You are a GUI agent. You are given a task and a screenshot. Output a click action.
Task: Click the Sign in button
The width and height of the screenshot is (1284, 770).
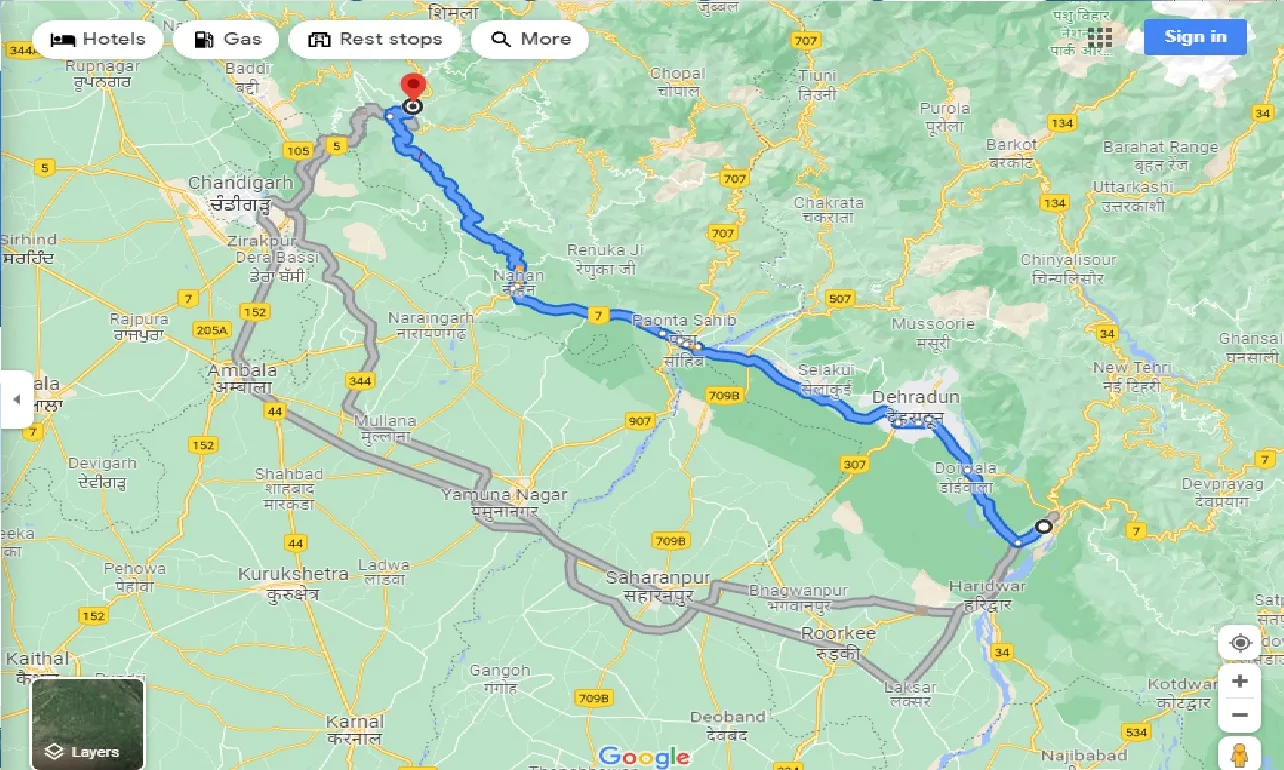(1195, 37)
